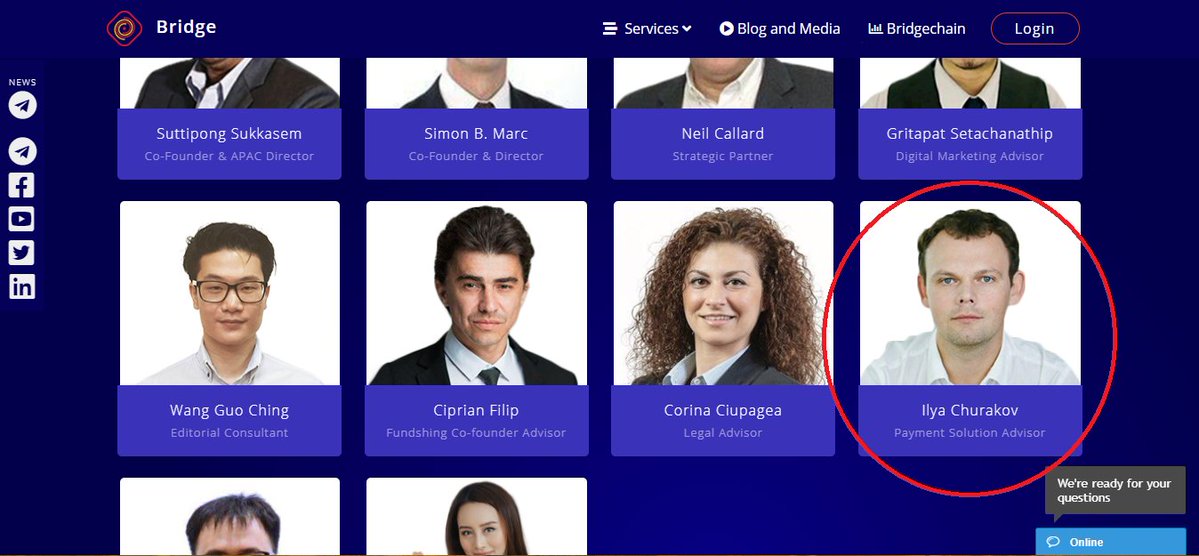This screenshot has width=1199, height=556.
Task: Open the Twitter sidebar icon
Action: pos(21,253)
